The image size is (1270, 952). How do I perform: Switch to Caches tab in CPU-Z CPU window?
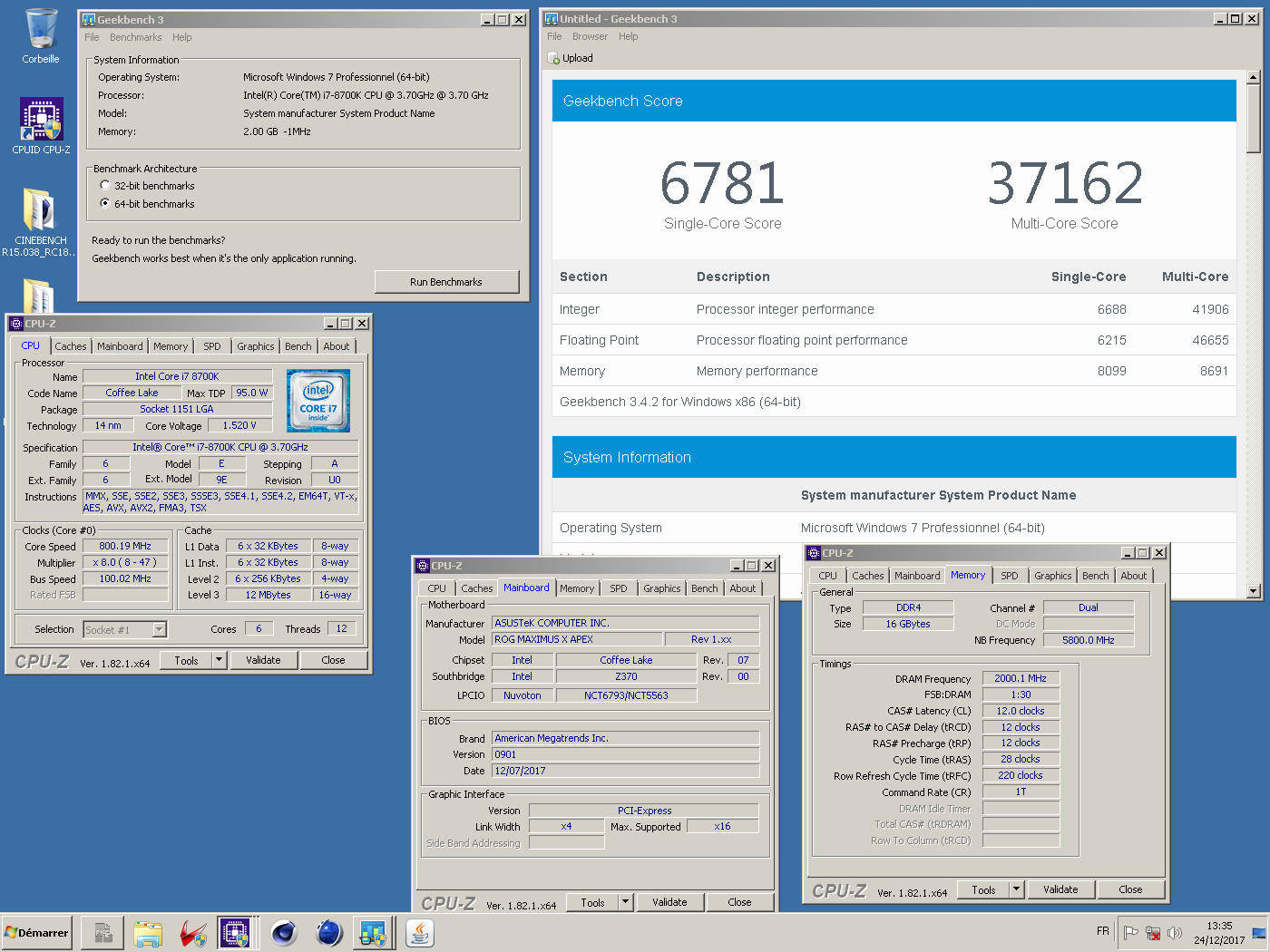point(71,346)
